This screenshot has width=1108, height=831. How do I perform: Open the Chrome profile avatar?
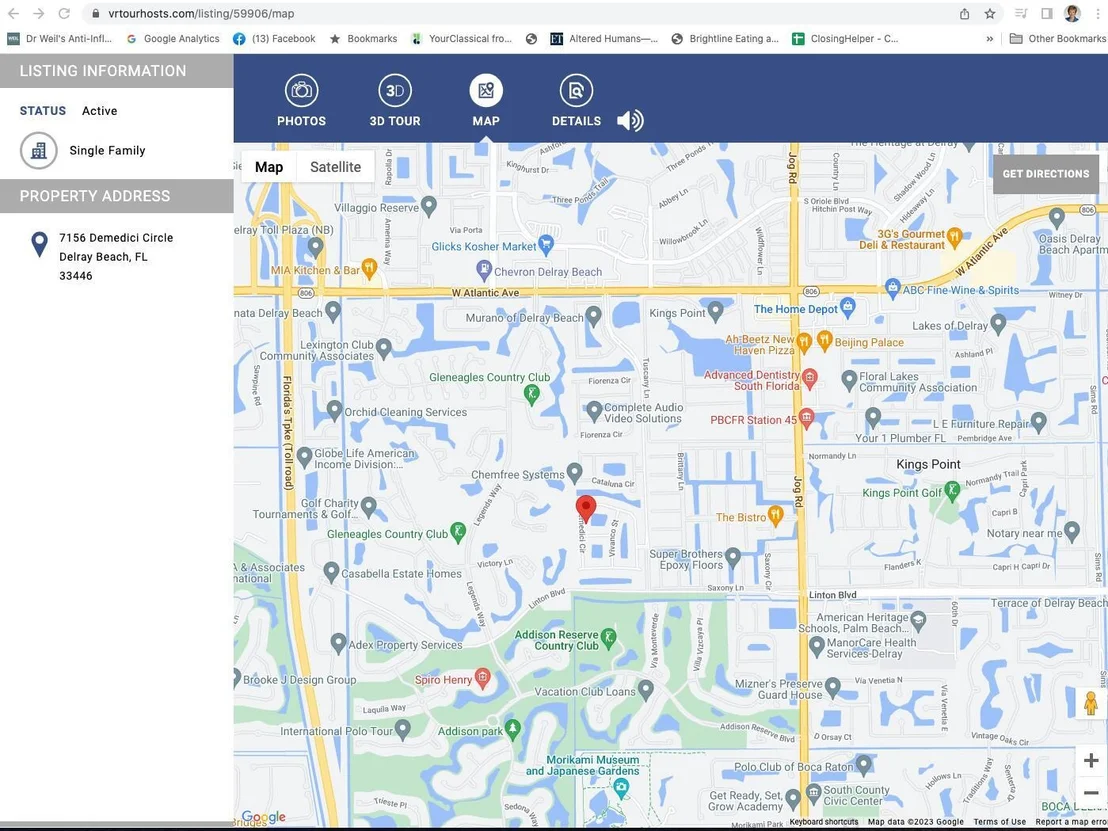[x=1072, y=13]
